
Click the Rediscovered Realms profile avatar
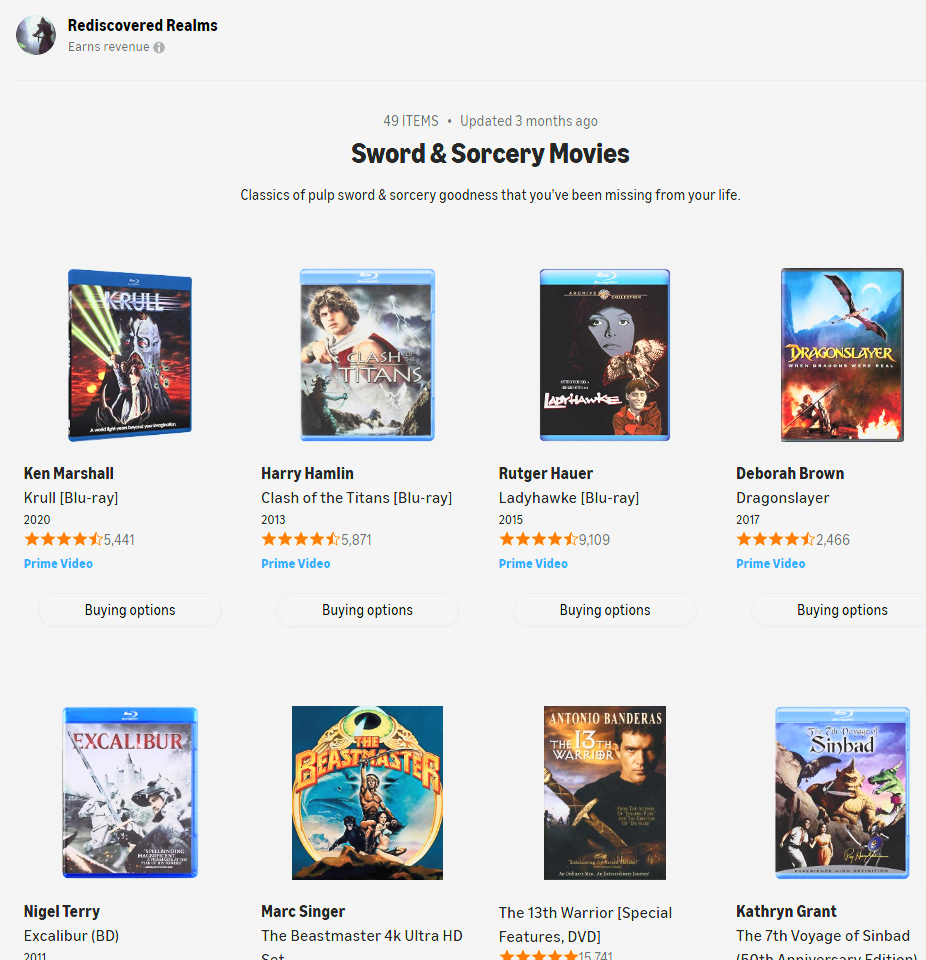pyautogui.click(x=36, y=35)
